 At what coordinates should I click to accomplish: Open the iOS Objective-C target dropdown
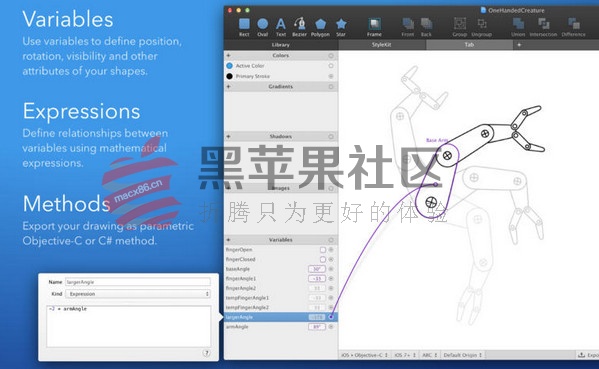pos(364,355)
